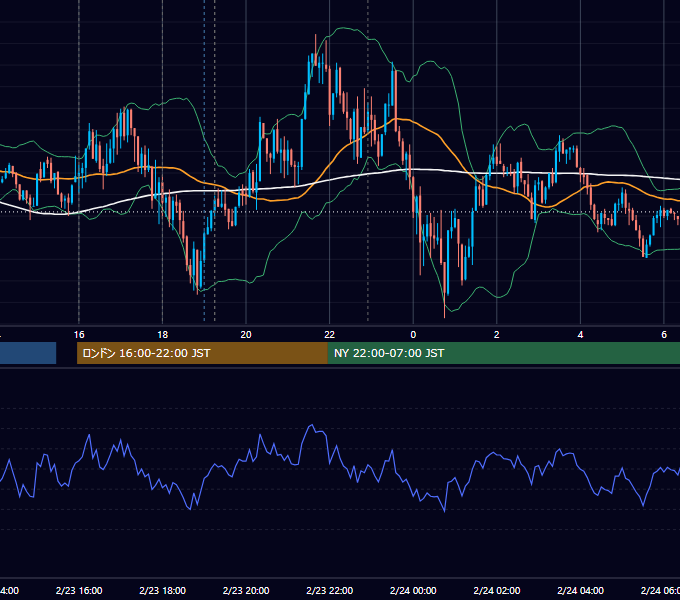Click the upper time axis label 0

[413, 335]
